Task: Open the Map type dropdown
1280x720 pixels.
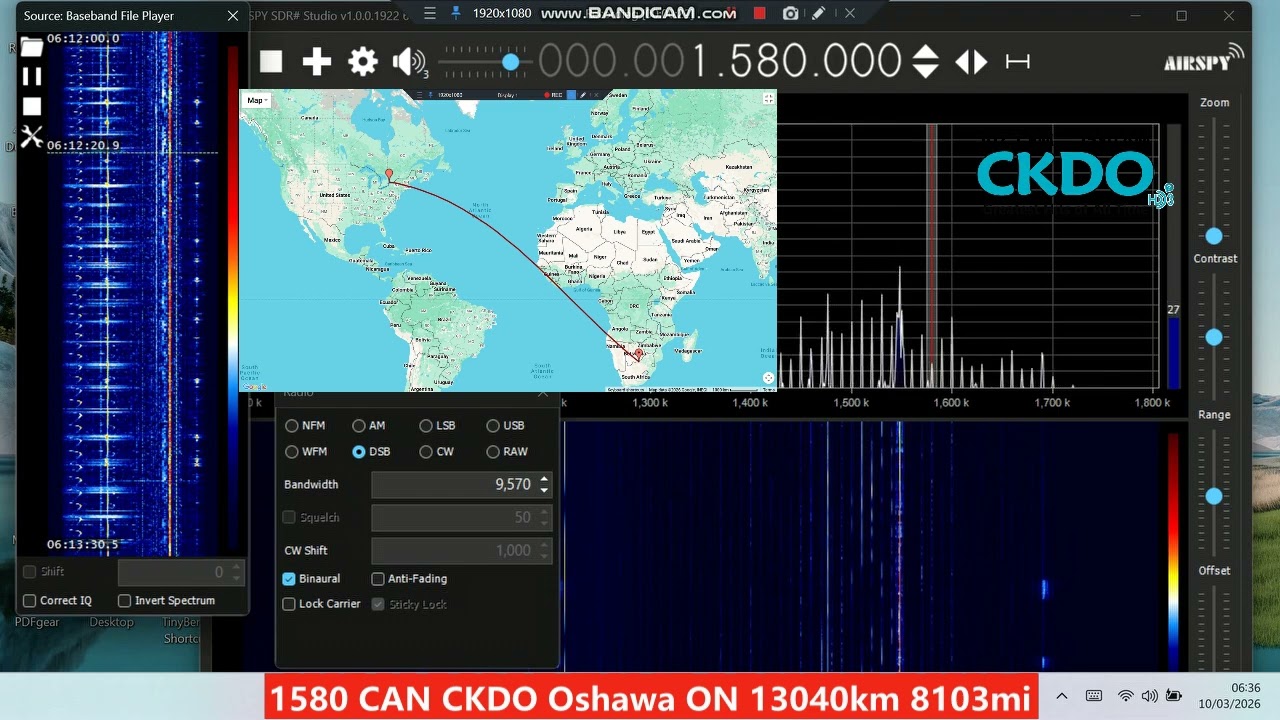Action: (x=258, y=100)
